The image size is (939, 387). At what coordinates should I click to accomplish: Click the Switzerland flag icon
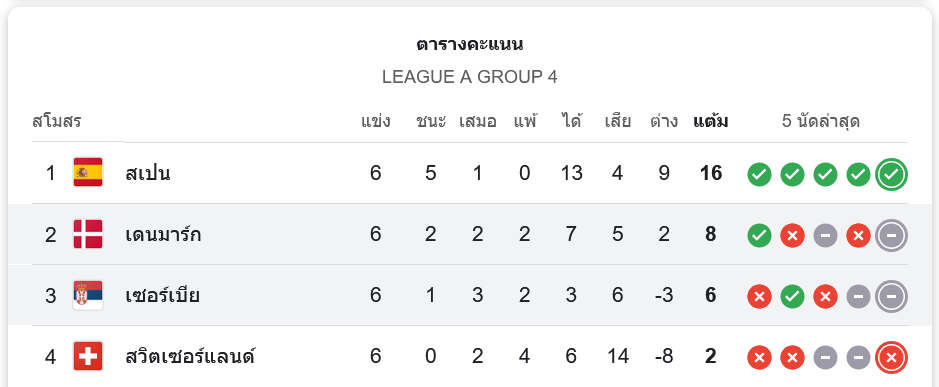coord(88,356)
